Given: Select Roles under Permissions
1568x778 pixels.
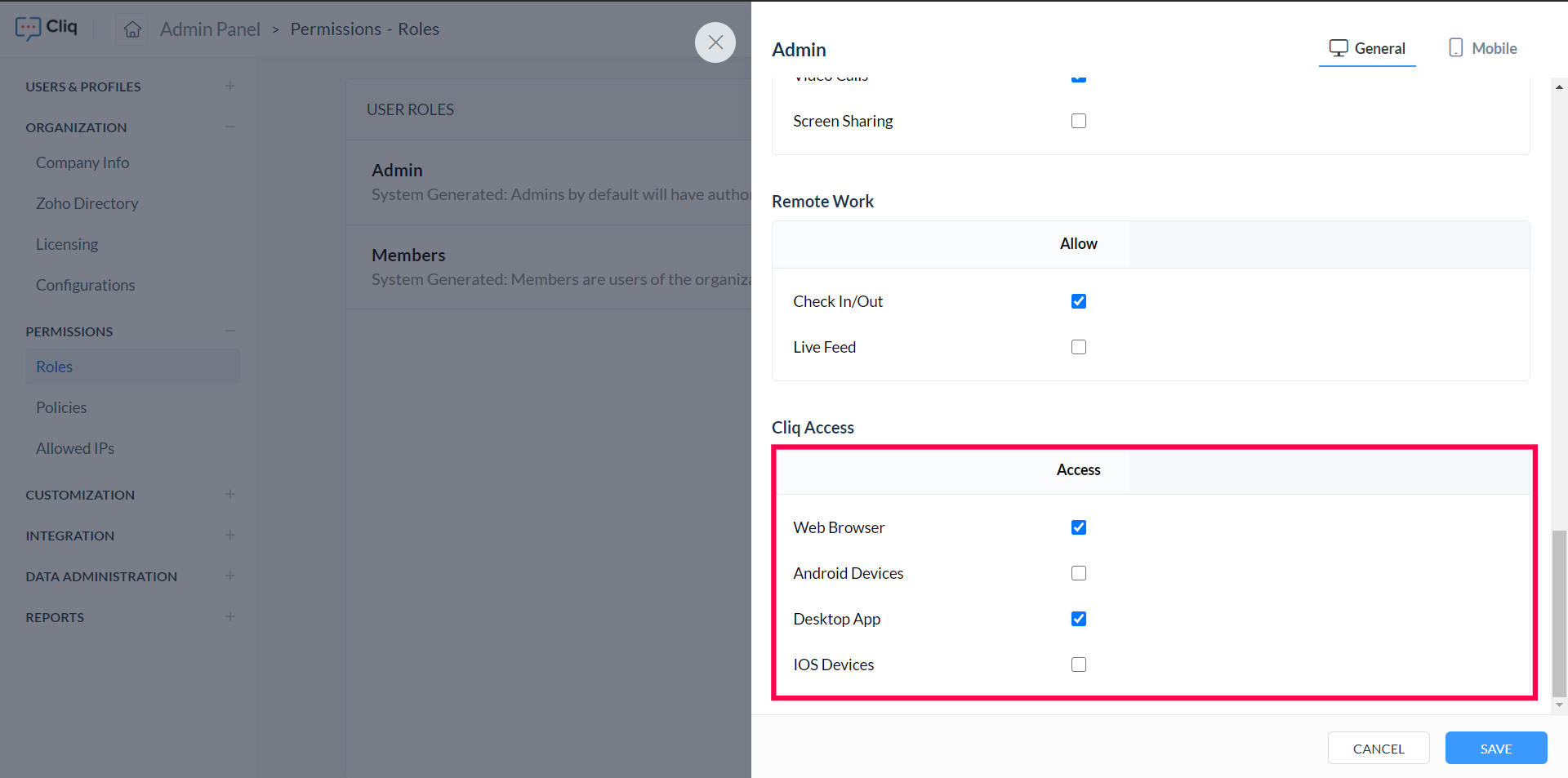Looking at the screenshot, I should point(132,367).
